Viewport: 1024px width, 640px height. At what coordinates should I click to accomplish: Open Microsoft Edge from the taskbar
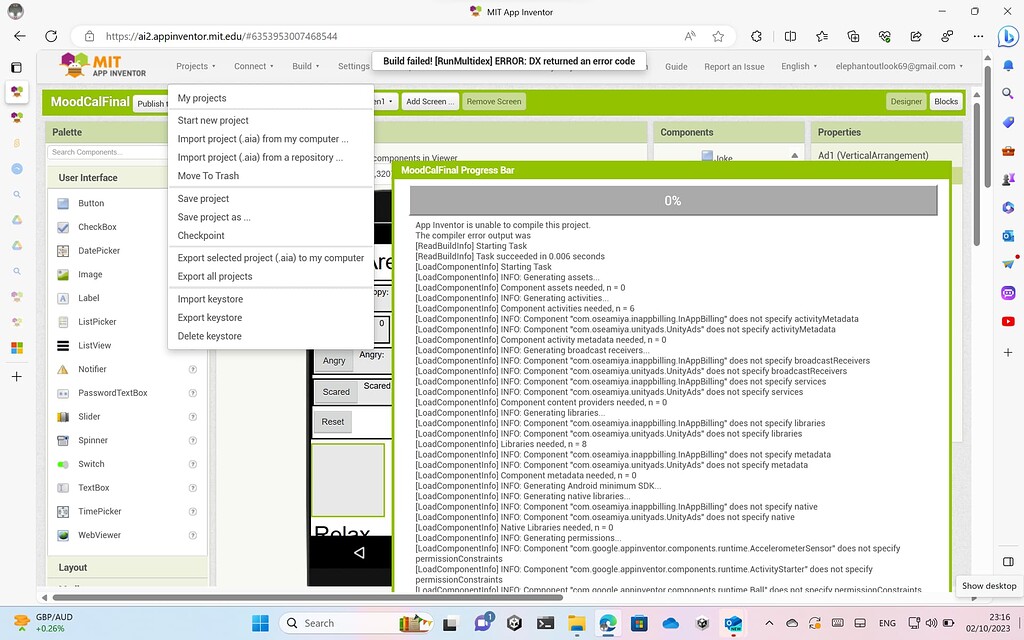tap(607, 622)
